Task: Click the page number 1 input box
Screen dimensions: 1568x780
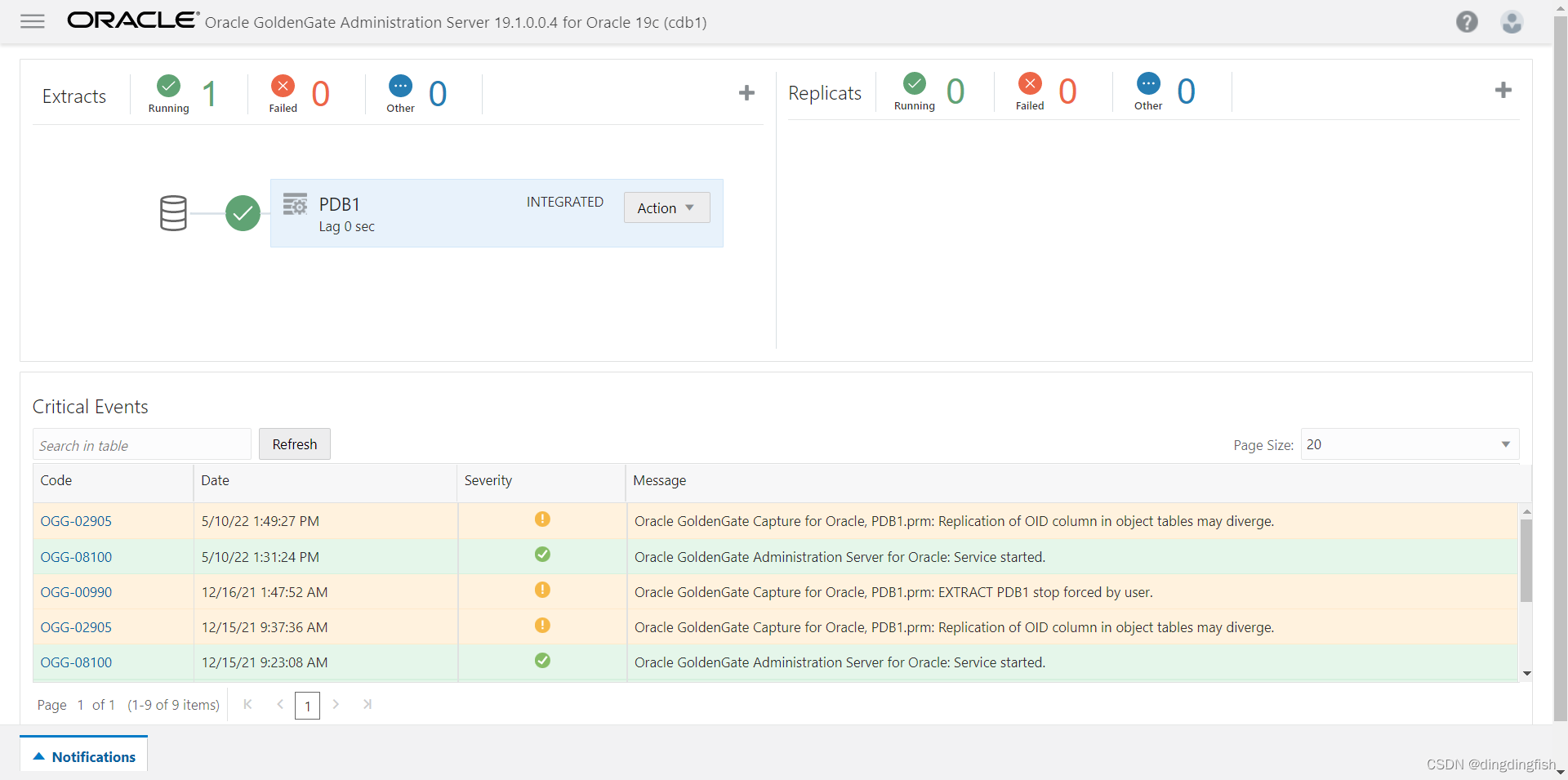Action: click(307, 706)
